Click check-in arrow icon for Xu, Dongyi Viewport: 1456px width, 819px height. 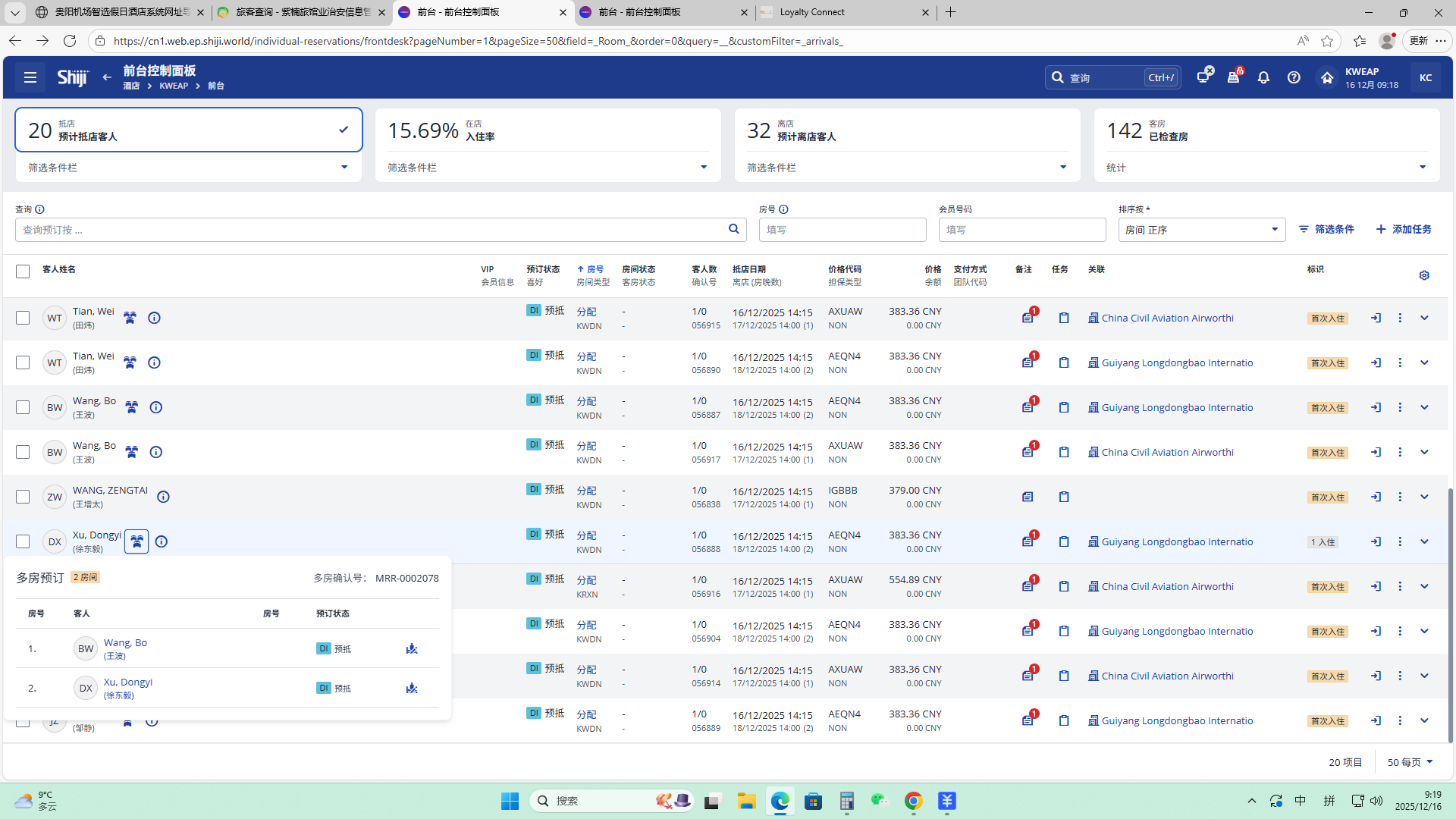[1376, 541]
